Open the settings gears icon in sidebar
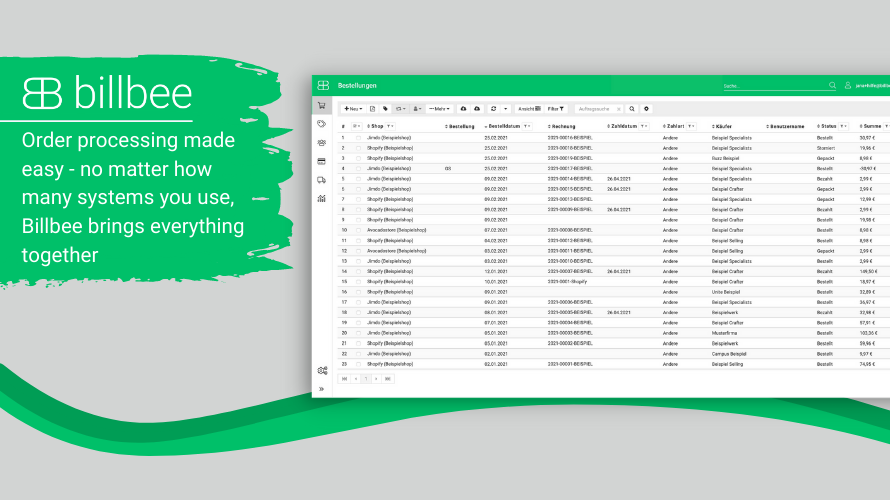The height and width of the screenshot is (500, 890). tap(322, 371)
